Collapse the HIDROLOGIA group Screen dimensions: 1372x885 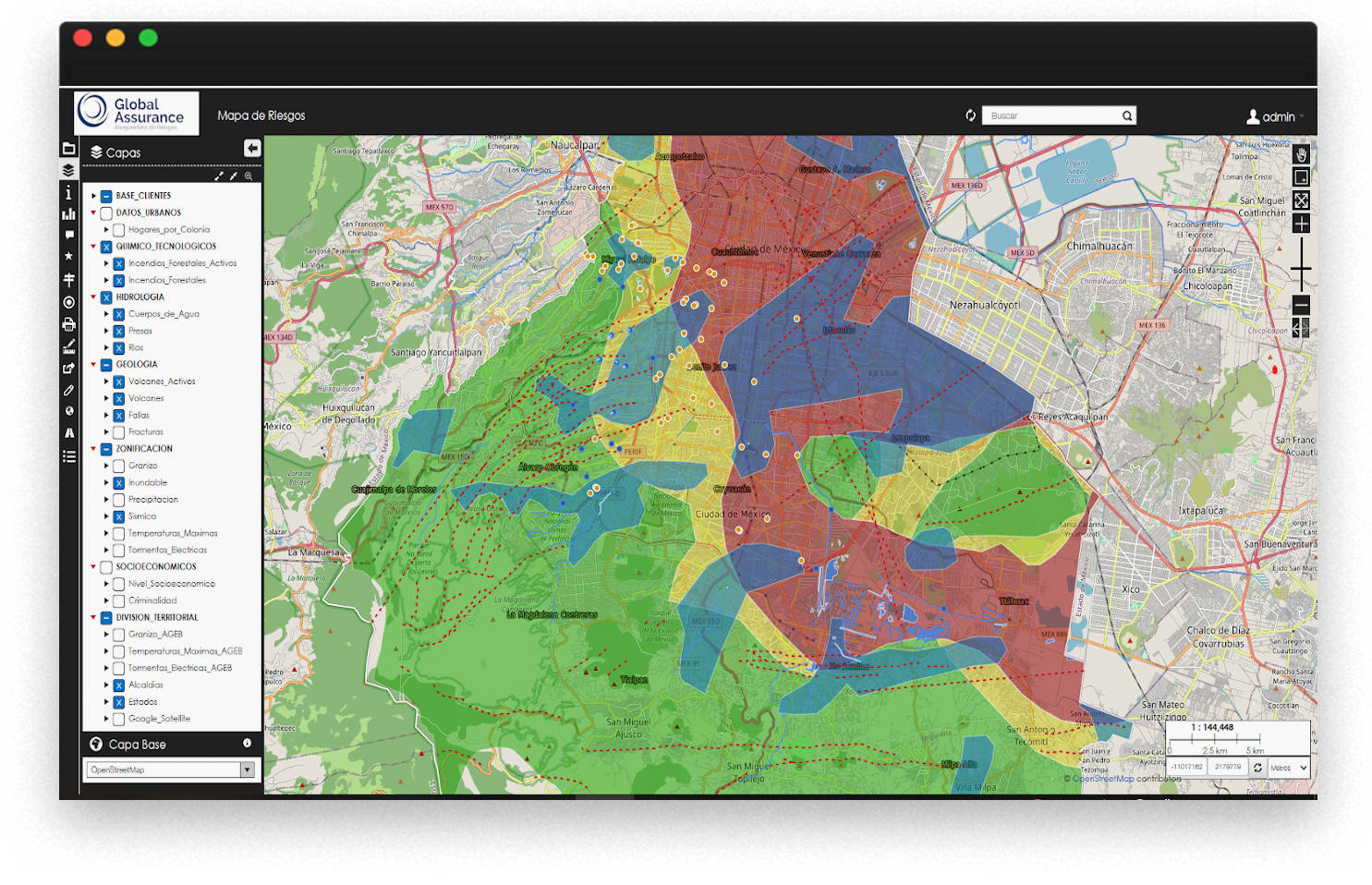tap(94, 297)
